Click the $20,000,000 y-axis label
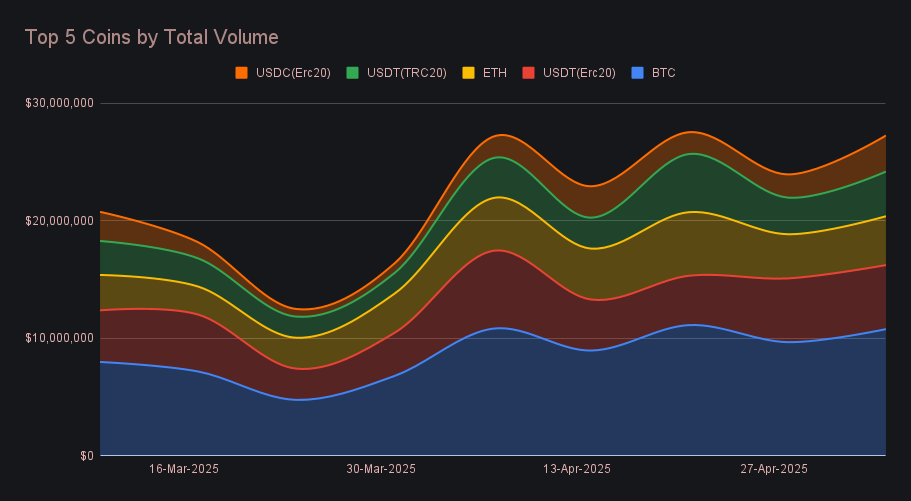The width and height of the screenshot is (911, 501). click(58, 220)
